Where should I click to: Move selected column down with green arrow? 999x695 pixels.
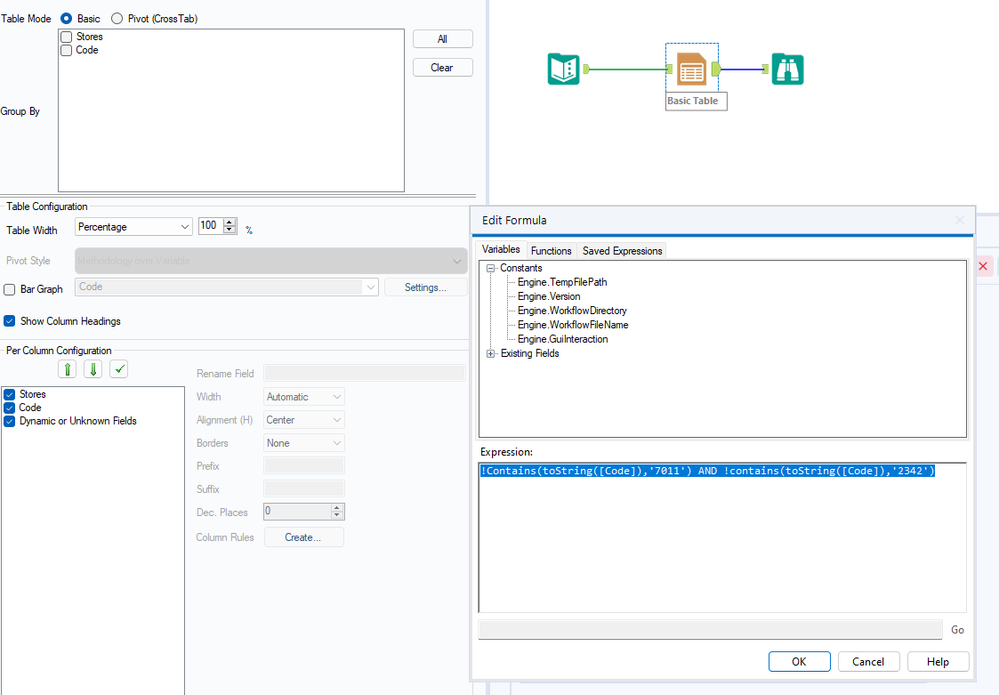[93, 369]
